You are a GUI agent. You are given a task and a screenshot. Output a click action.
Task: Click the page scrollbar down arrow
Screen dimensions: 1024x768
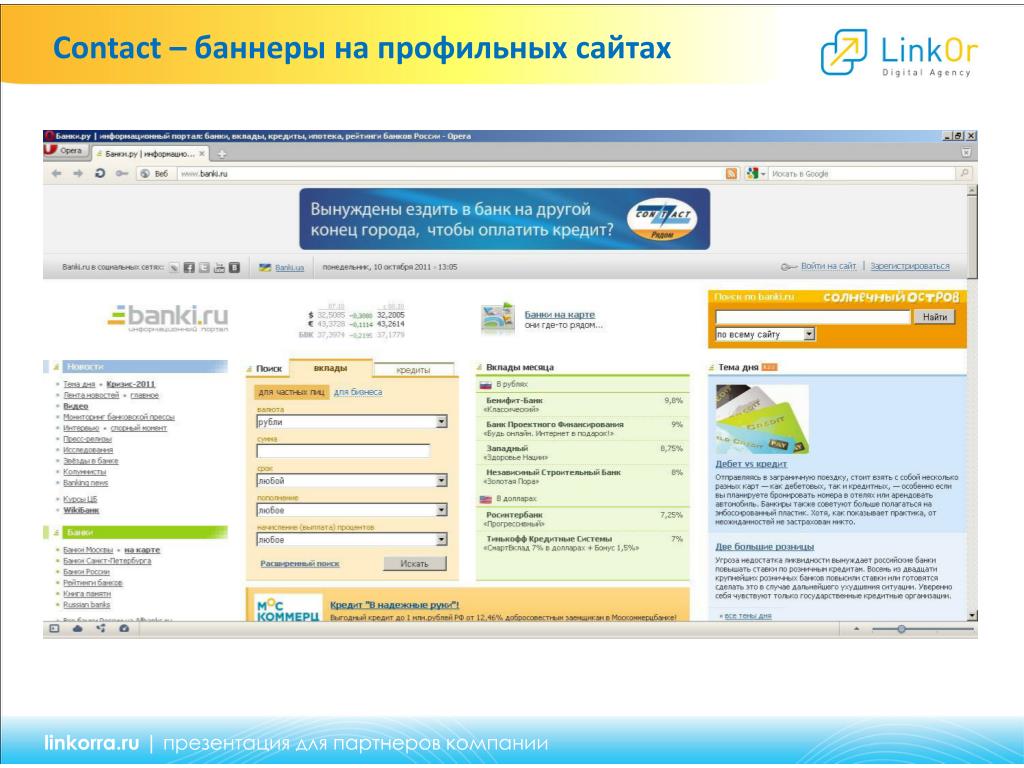[972, 616]
